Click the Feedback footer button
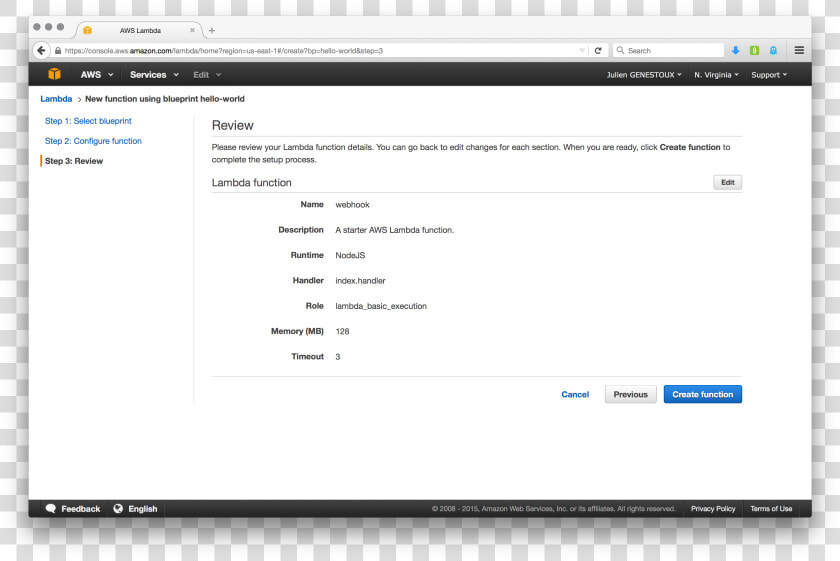Image resolution: width=840 pixels, height=561 pixels. (73, 508)
